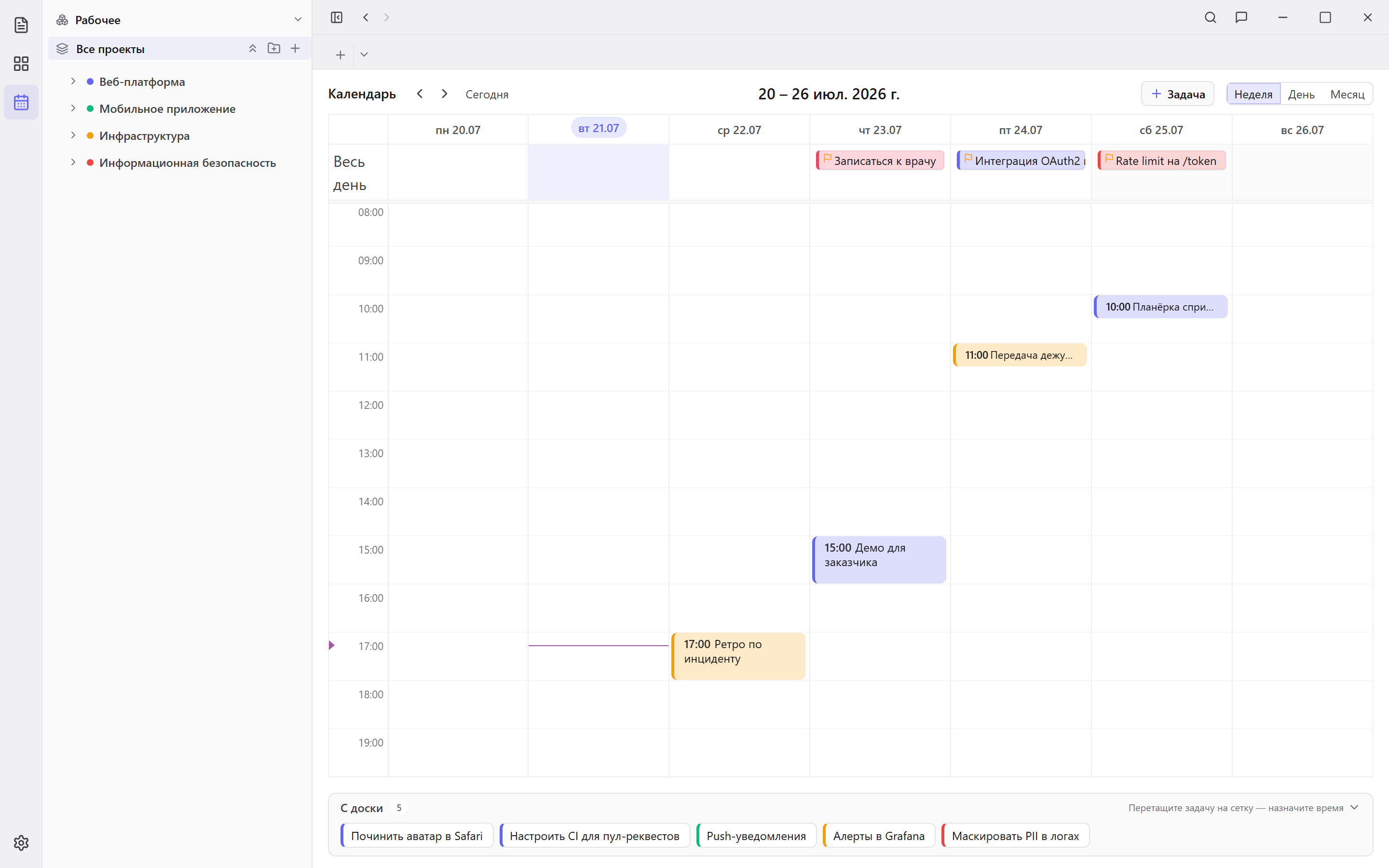Go to previous calendar week
This screenshot has height=868, width=1389.
(x=420, y=94)
